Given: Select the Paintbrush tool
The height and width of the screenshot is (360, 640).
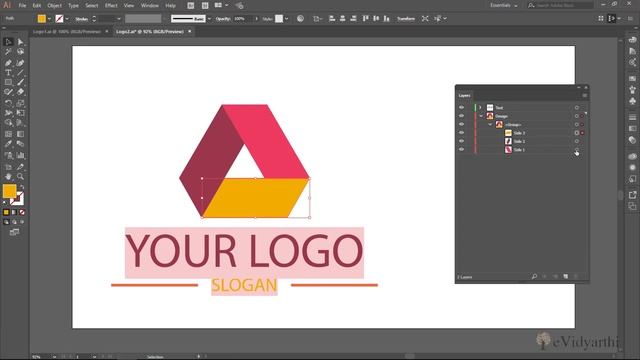Looking at the screenshot, I should 20,82.
